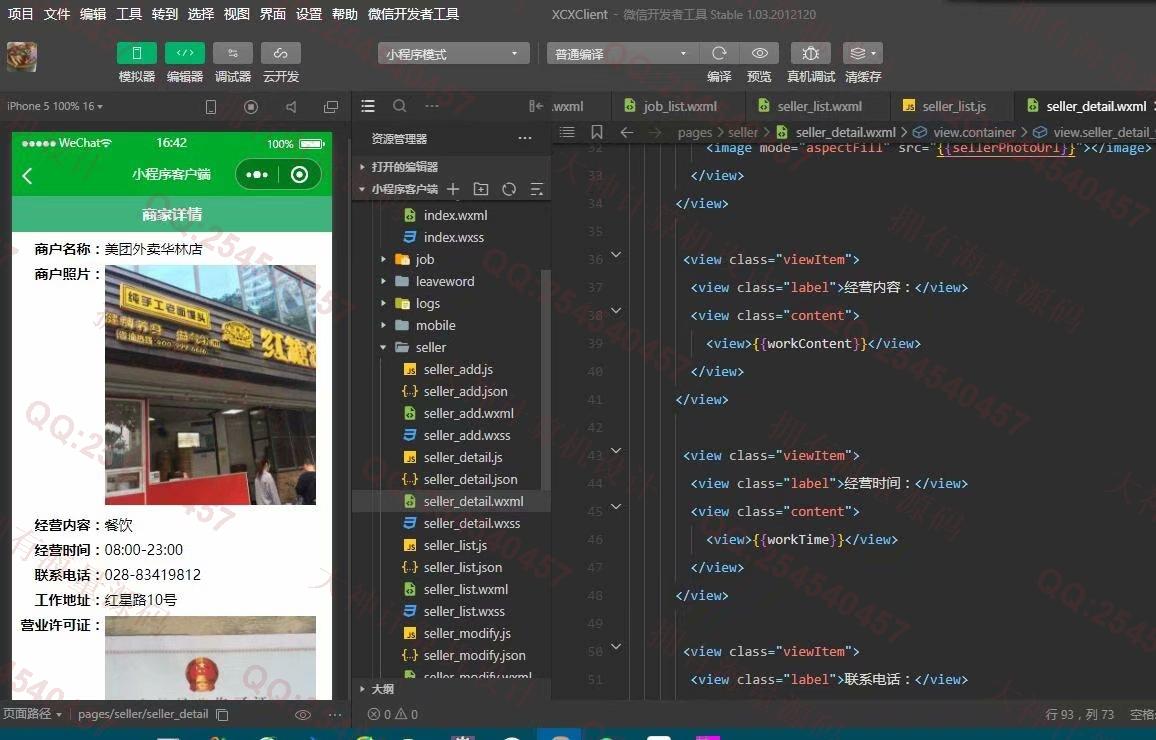
Task: Click the search icon in the sidebar
Action: pyautogui.click(x=400, y=106)
